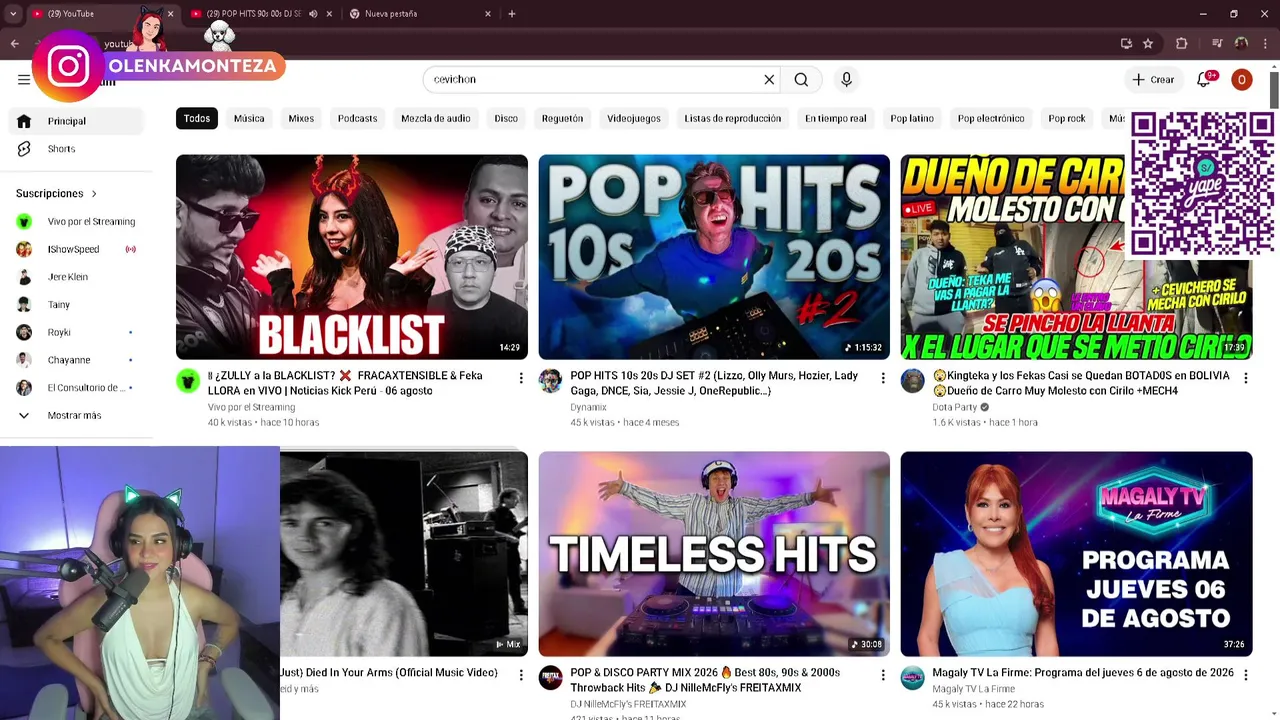
Task: Open the browser tab search dropdown
Action: pos(13,14)
